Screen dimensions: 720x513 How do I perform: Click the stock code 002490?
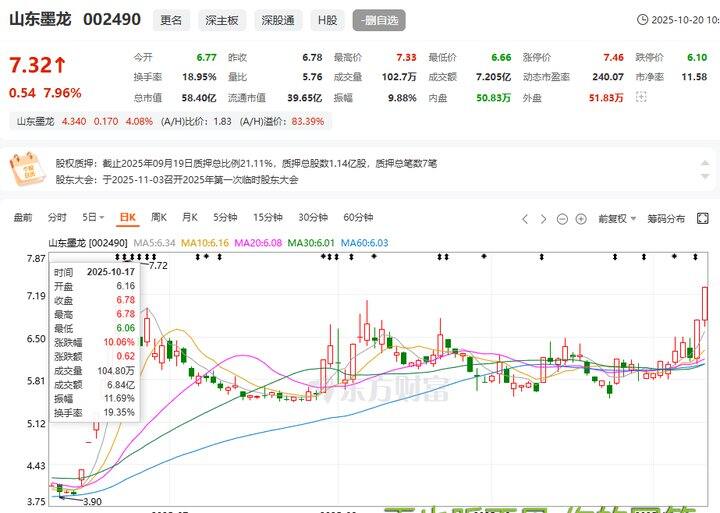point(112,19)
